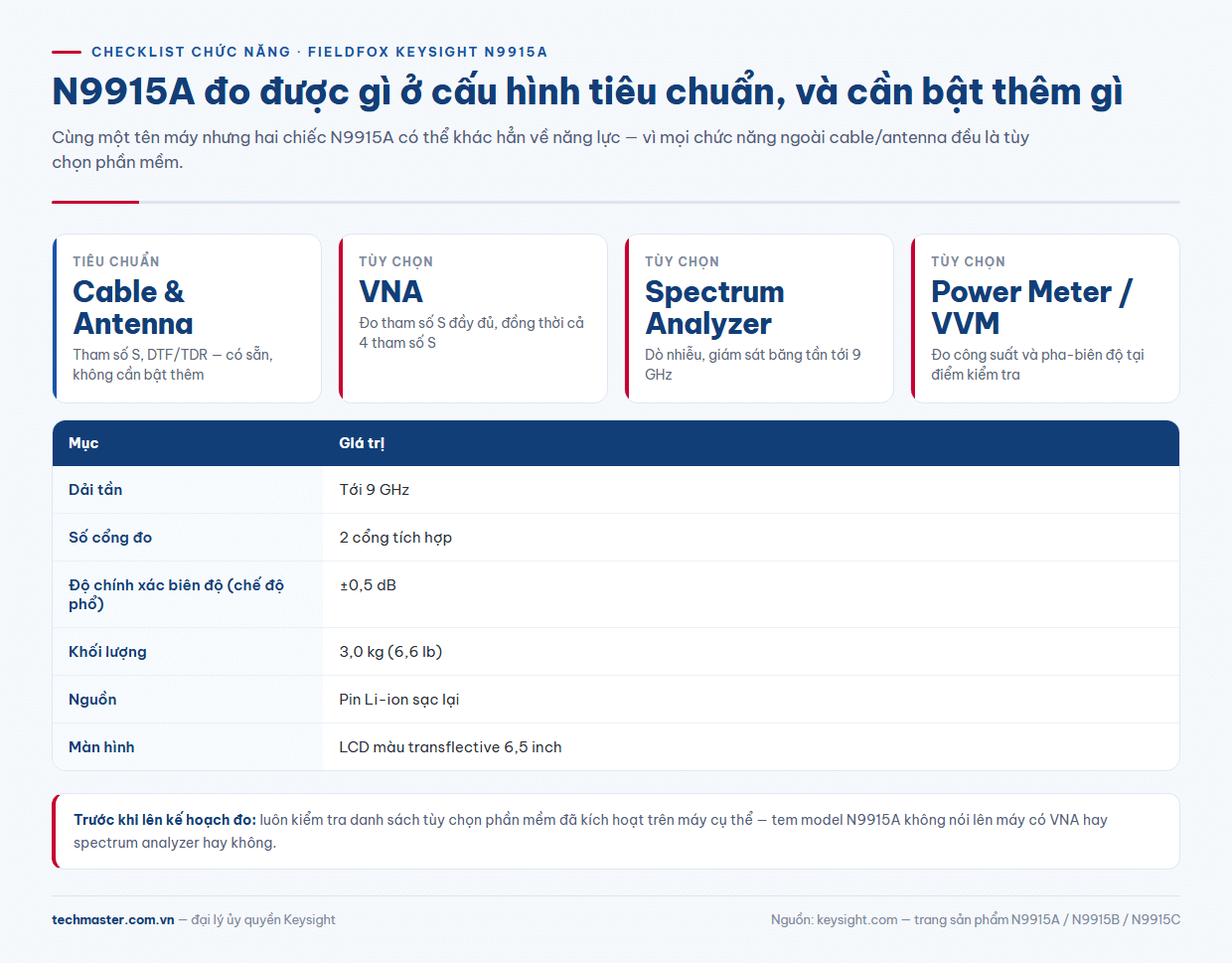Click the techmaster.com.vn footer link
The width and height of the screenshot is (1232, 963).
click(113, 919)
